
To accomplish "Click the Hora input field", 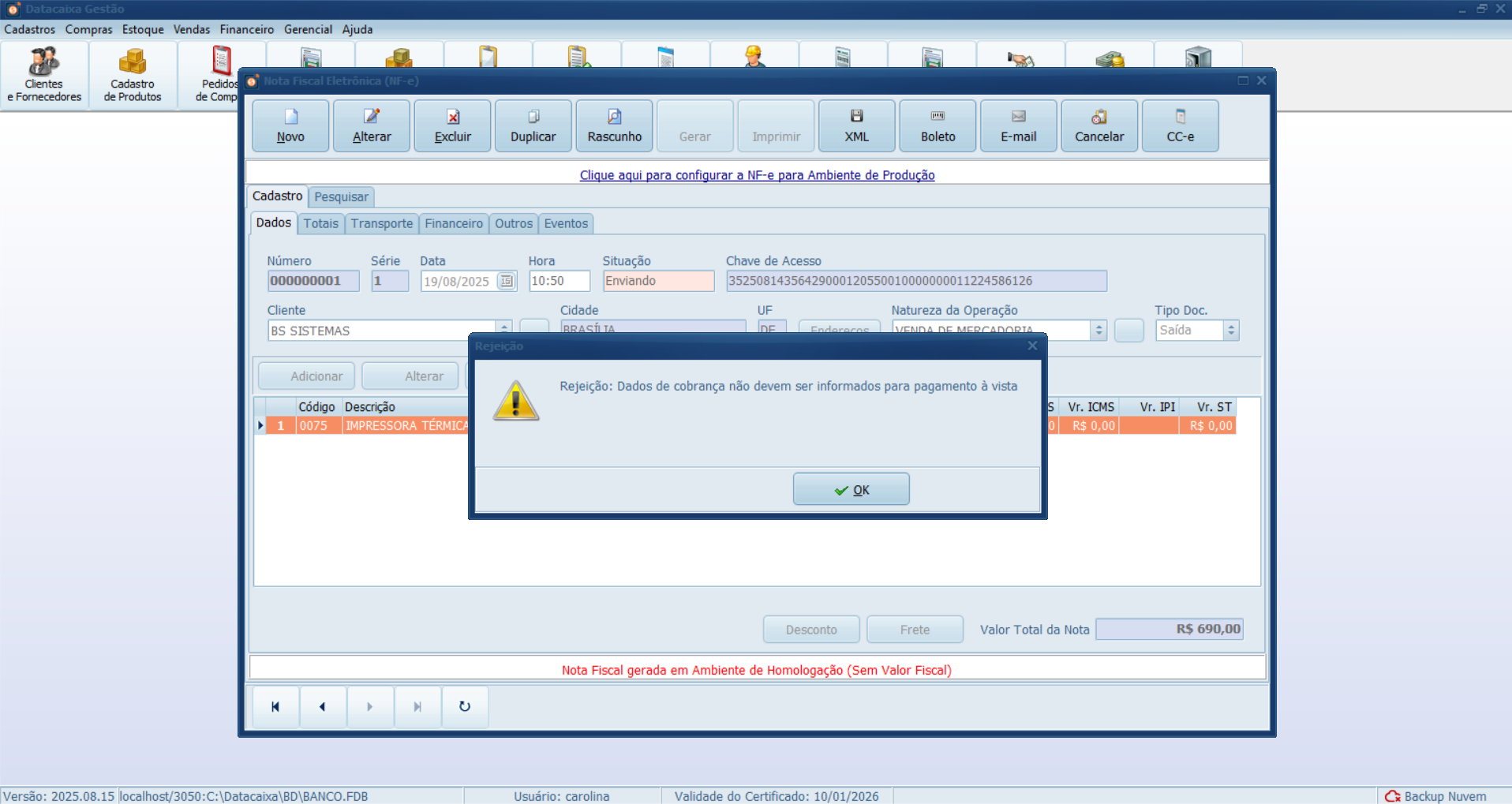I will 559,281.
